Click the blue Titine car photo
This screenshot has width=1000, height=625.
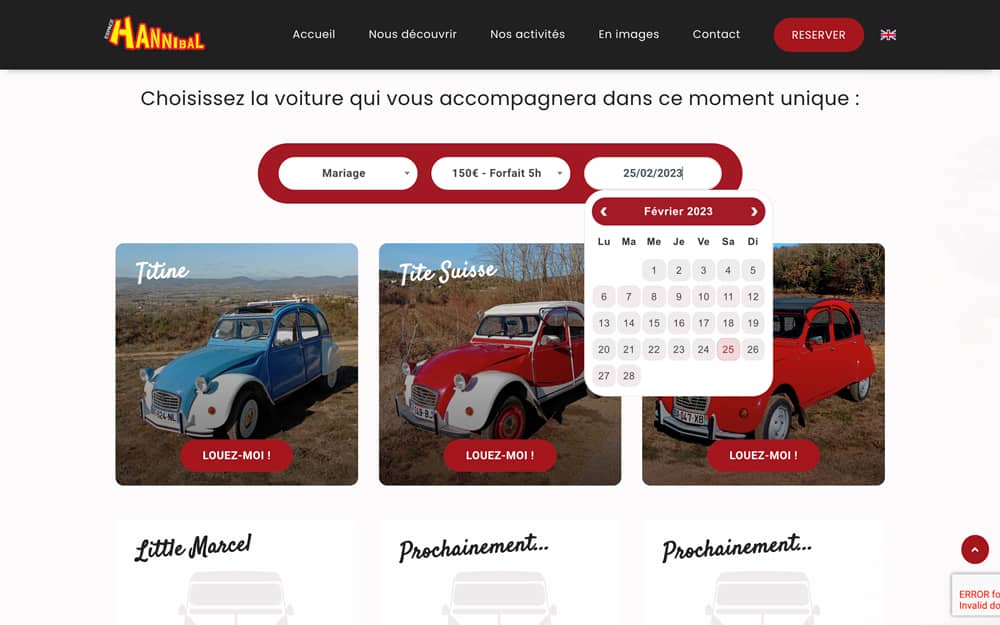pos(237,364)
